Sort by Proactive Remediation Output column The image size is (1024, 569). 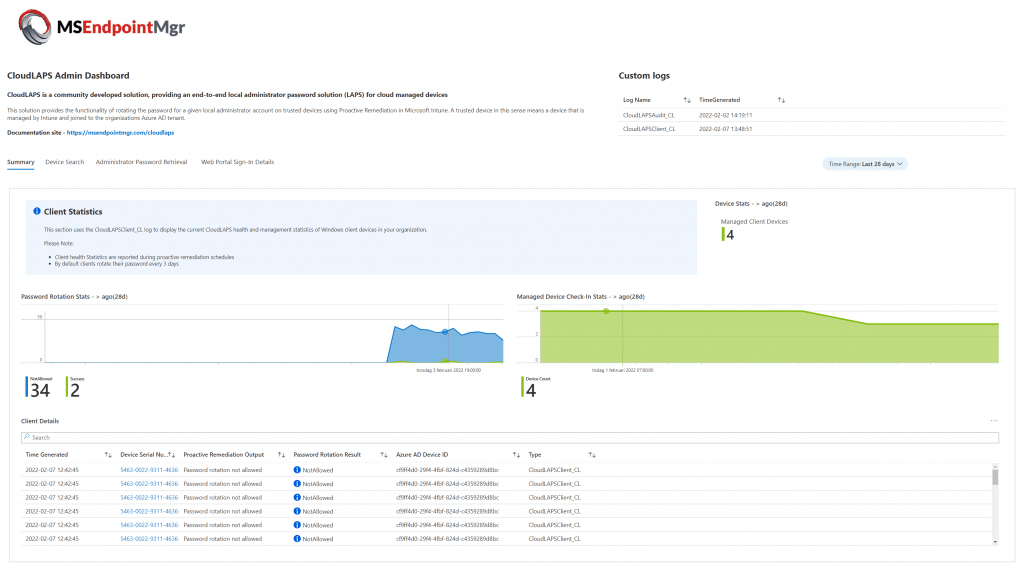(281, 455)
